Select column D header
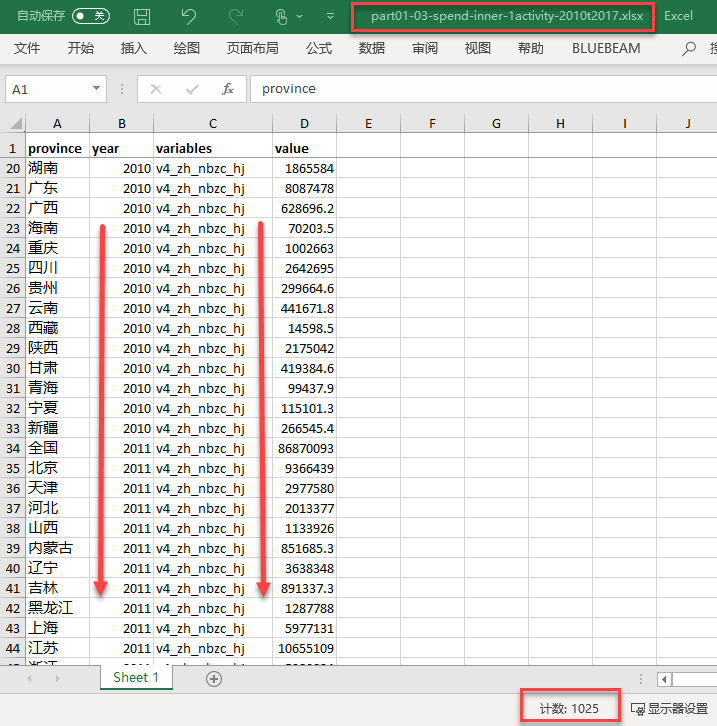The width and height of the screenshot is (717, 726). click(x=304, y=124)
